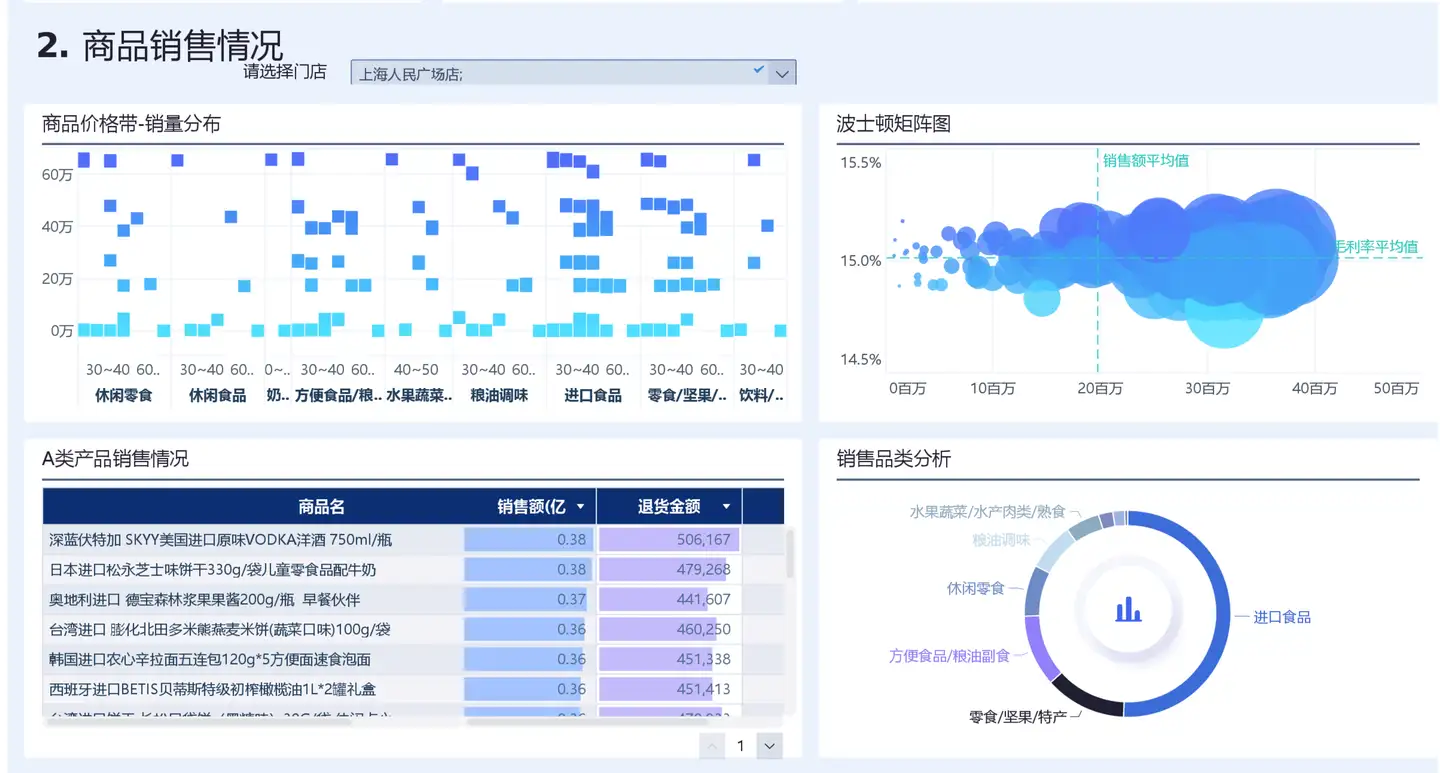Advance pages with the down chevron beside 1
The width and height of the screenshot is (1440, 773).
(x=769, y=745)
